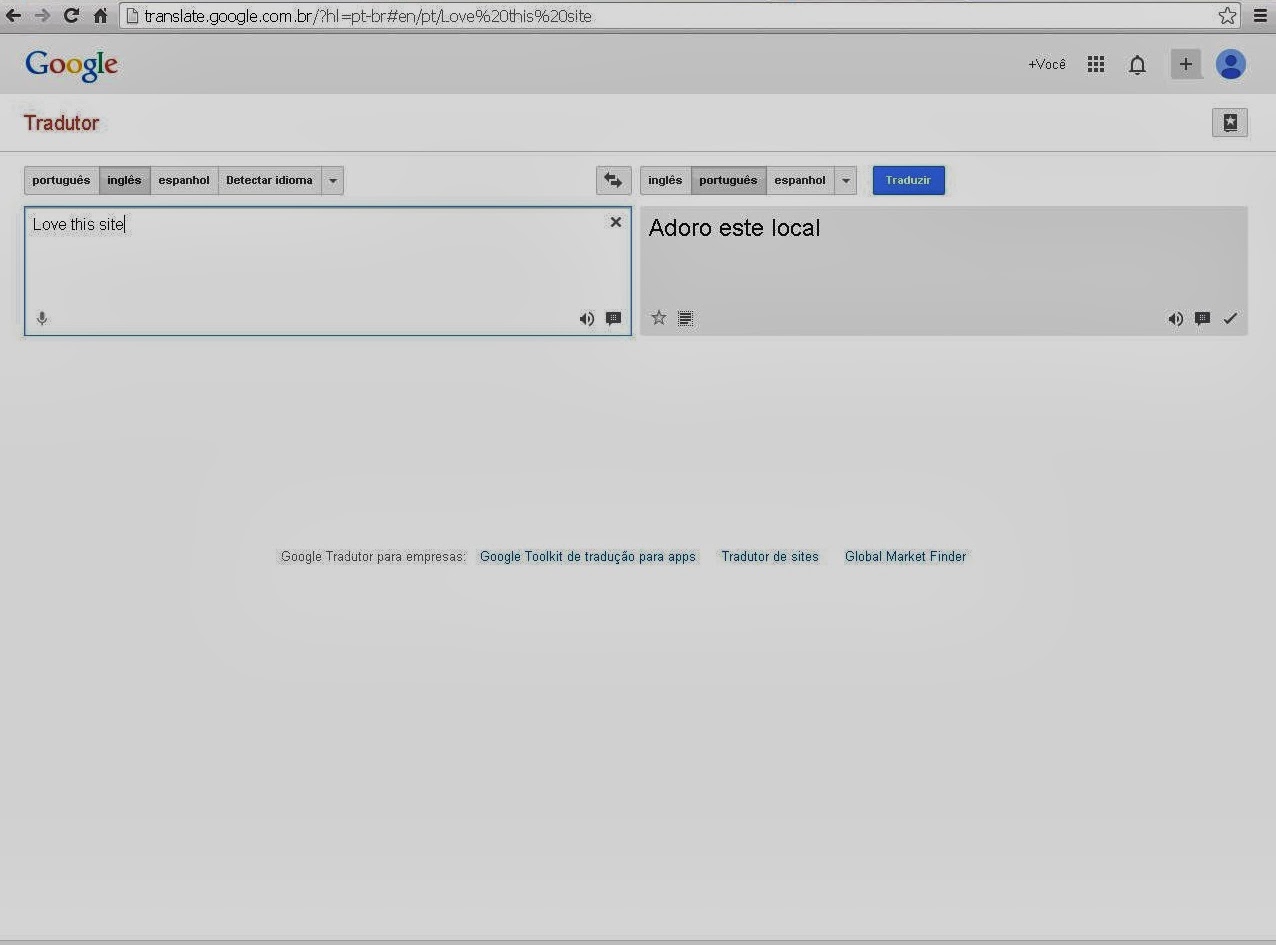Choose Detectar idioma source option
Screen dimensions: 1276x945
click(269, 180)
